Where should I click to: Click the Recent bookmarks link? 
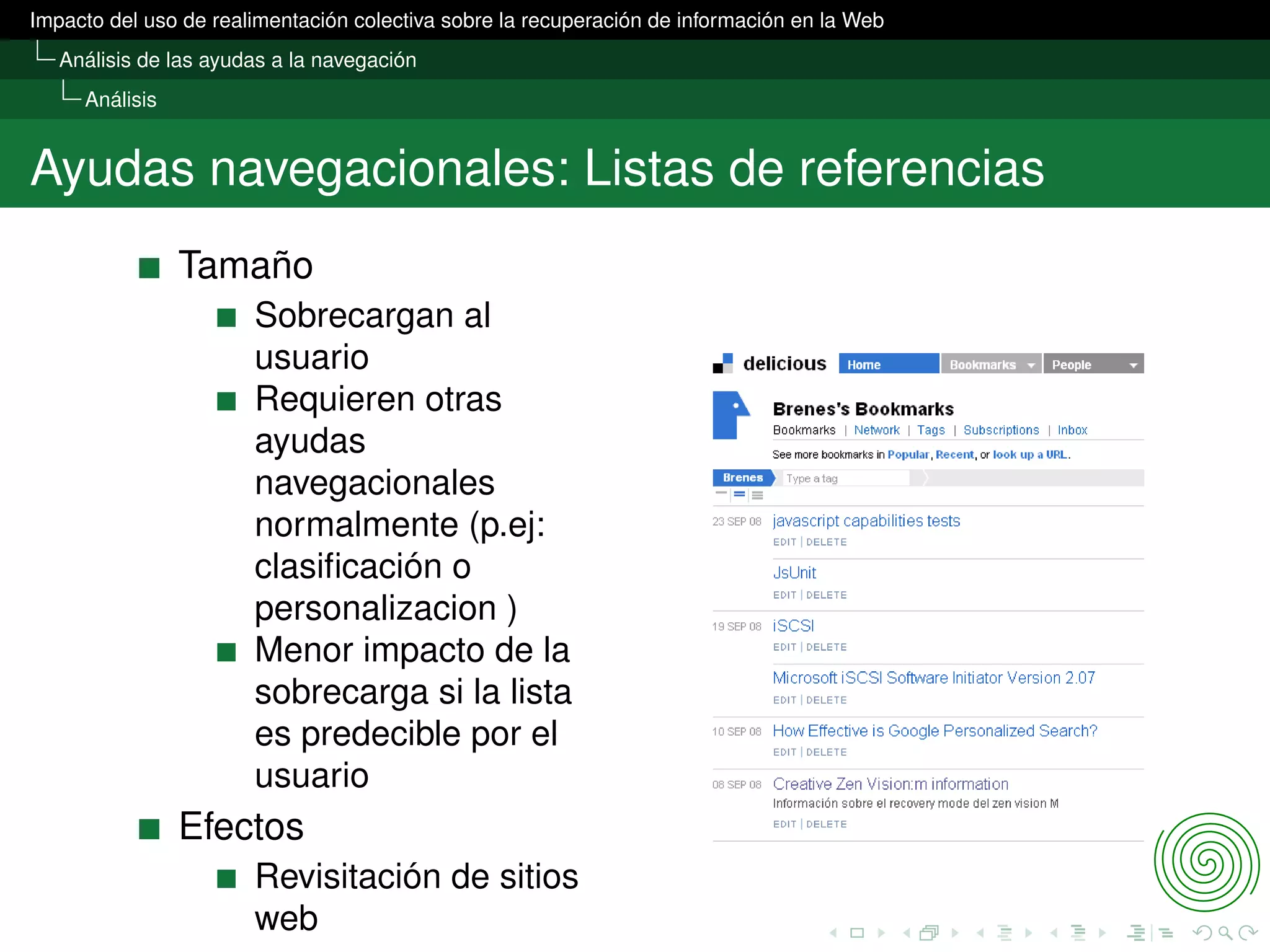[954, 454]
